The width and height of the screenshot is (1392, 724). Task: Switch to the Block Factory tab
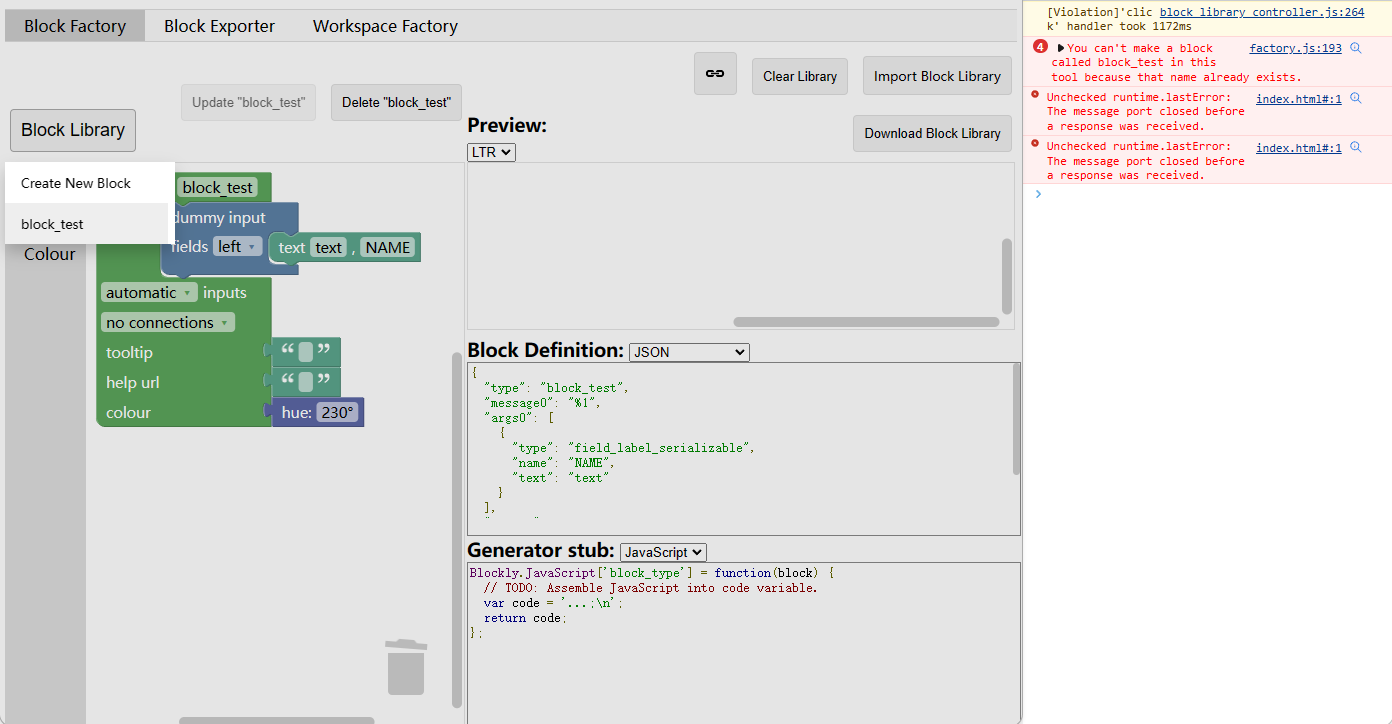75,26
